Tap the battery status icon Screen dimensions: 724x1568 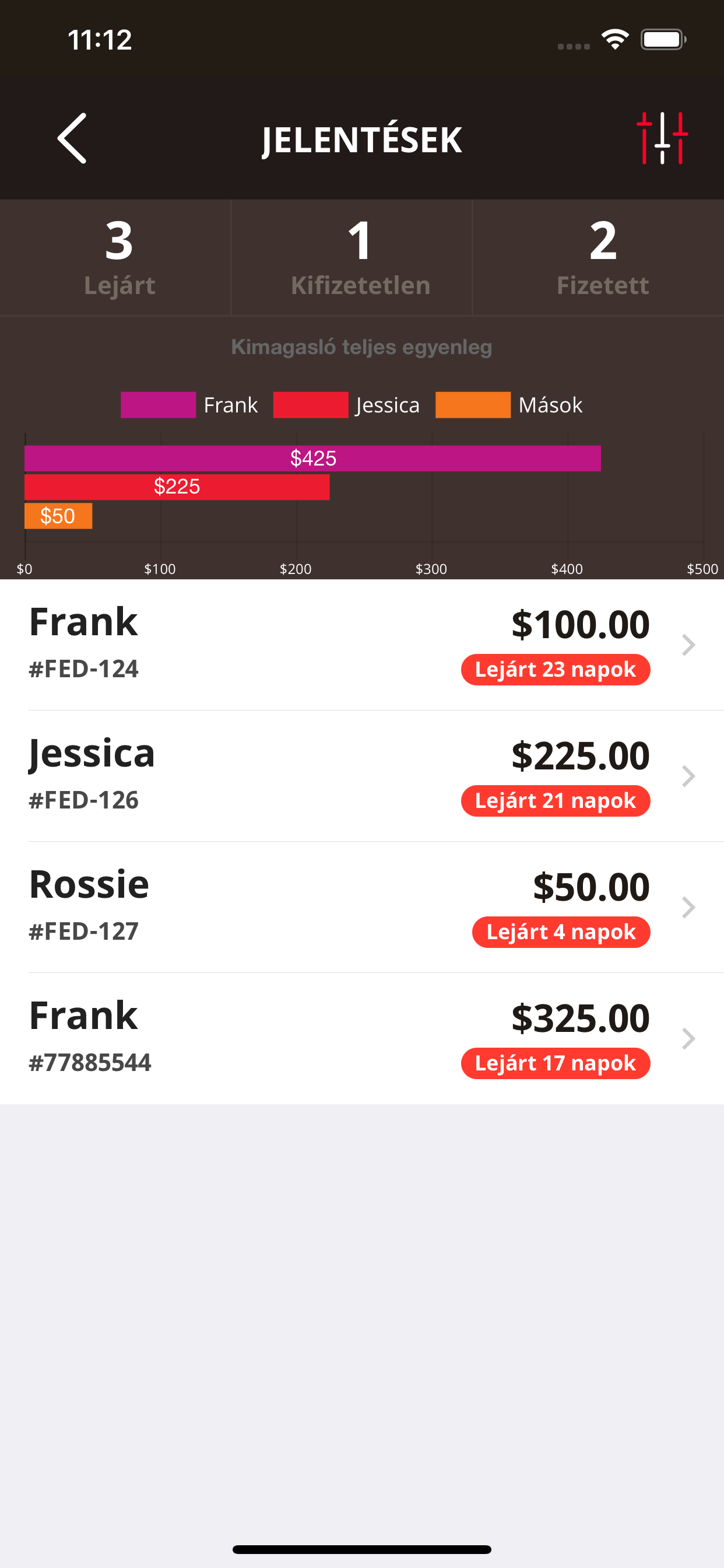click(x=664, y=40)
